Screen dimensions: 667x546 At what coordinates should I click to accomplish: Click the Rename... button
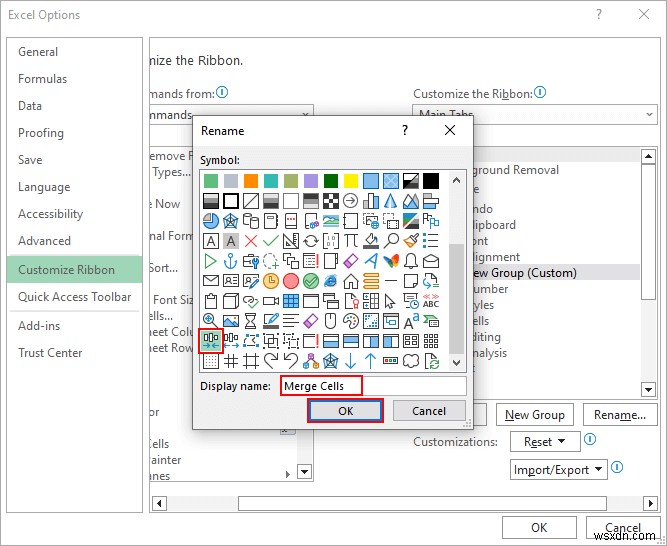coord(620,415)
